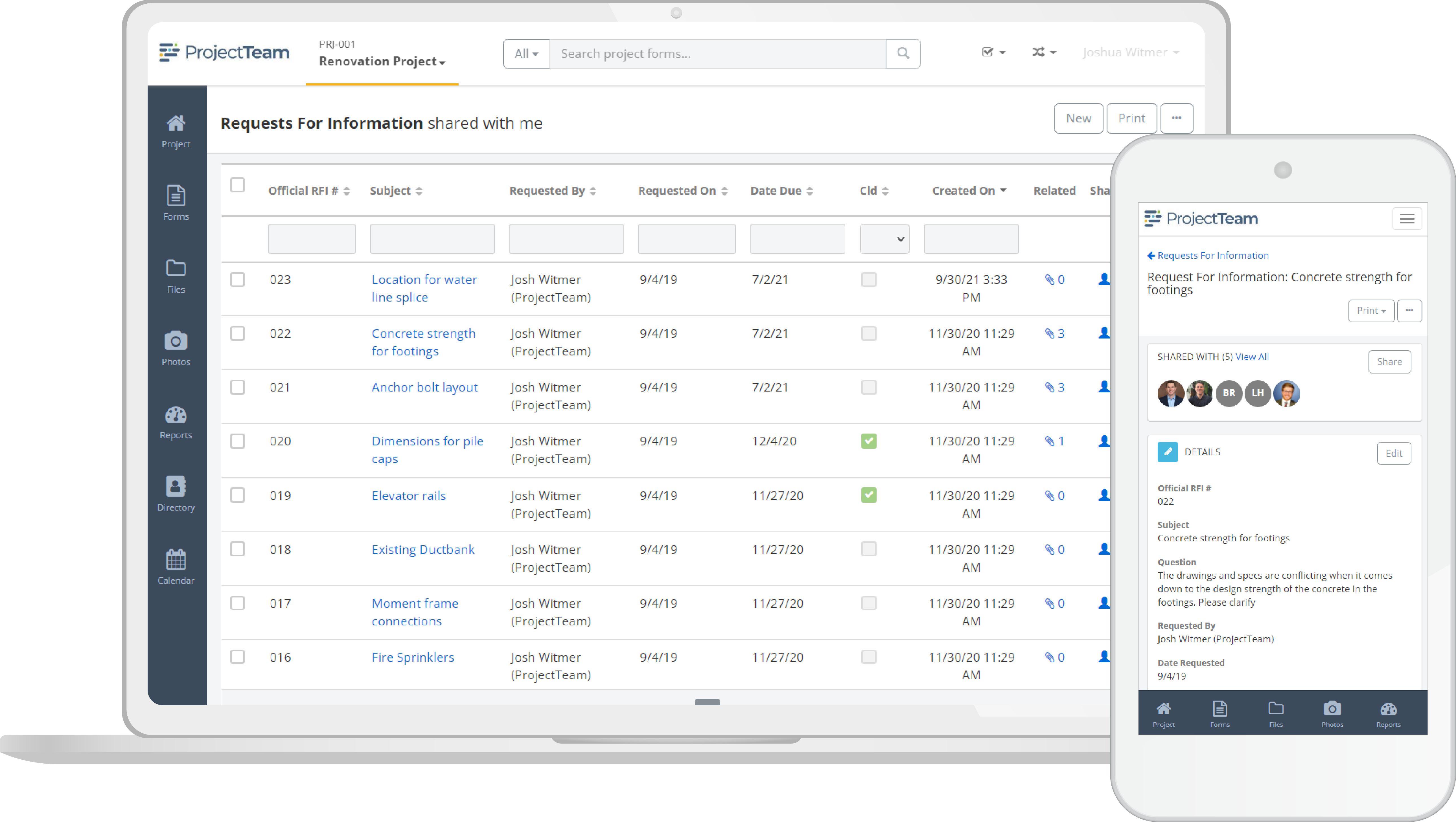The width and height of the screenshot is (1456, 822).
Task: Sort by Requested By column
Action: 553,191
